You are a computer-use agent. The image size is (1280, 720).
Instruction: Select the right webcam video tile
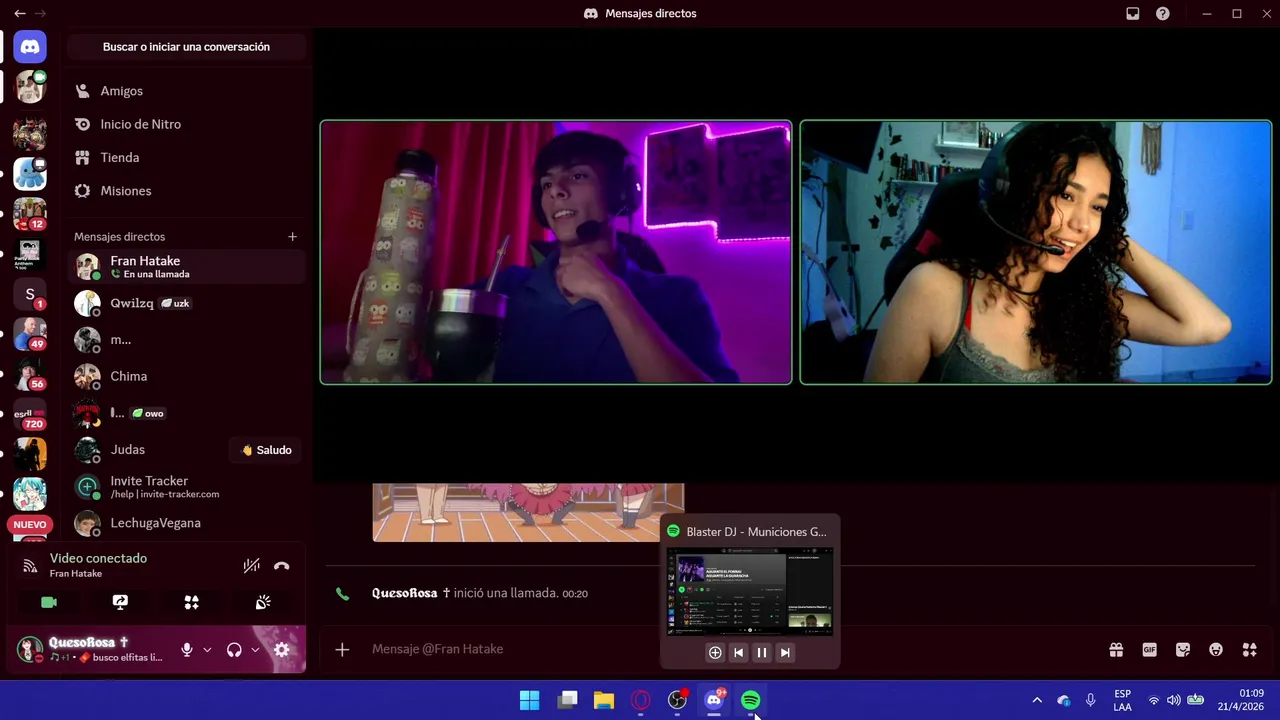pyautogui.click(x=1036, y=252)
